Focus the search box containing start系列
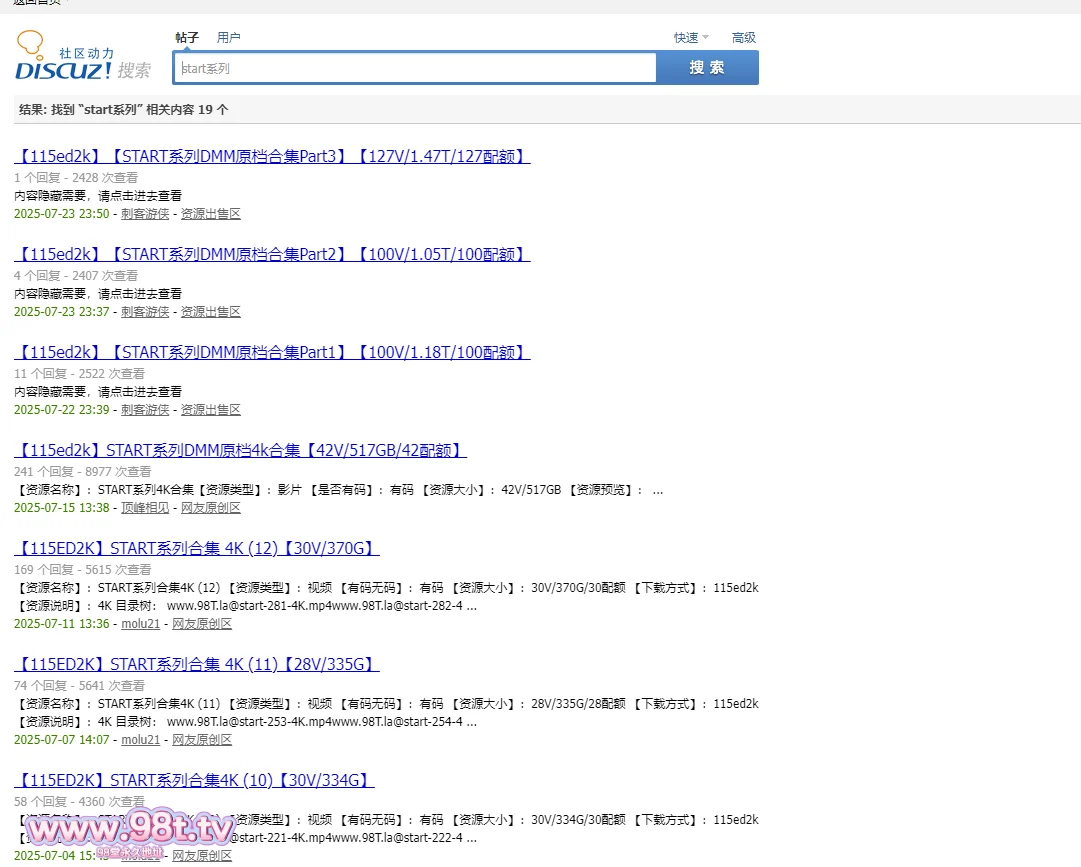Image resolution: width=1081 pixels, height=867 pixels. pos(415,68)
